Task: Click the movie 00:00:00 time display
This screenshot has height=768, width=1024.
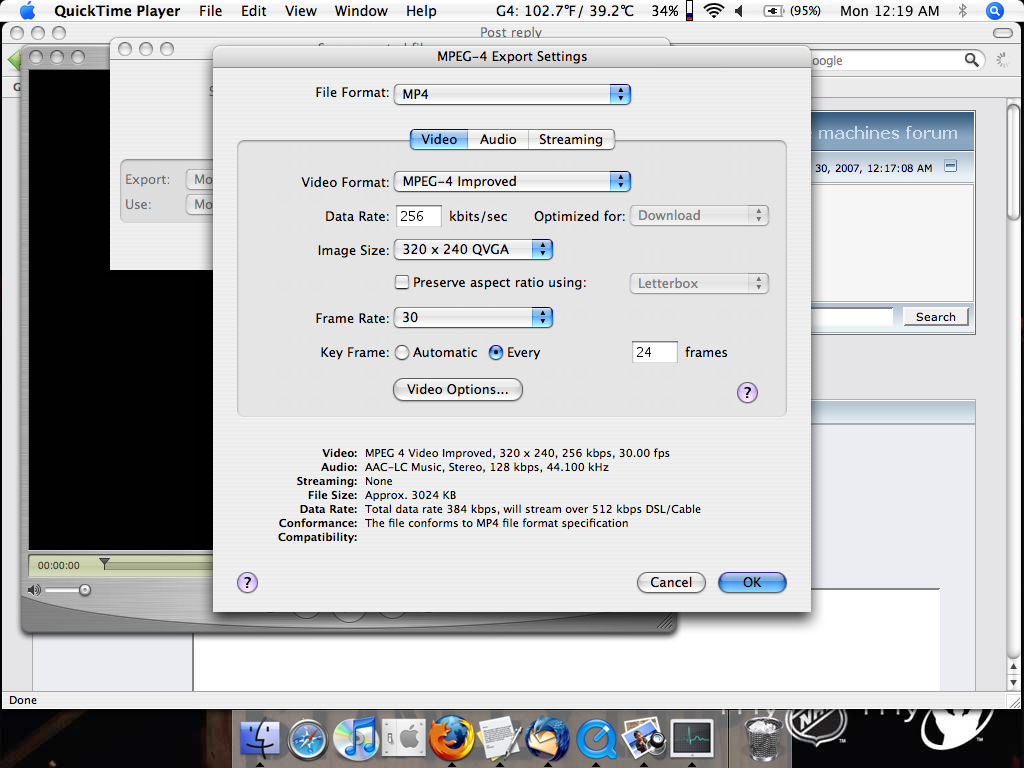Action: click(x=59, y=566)
